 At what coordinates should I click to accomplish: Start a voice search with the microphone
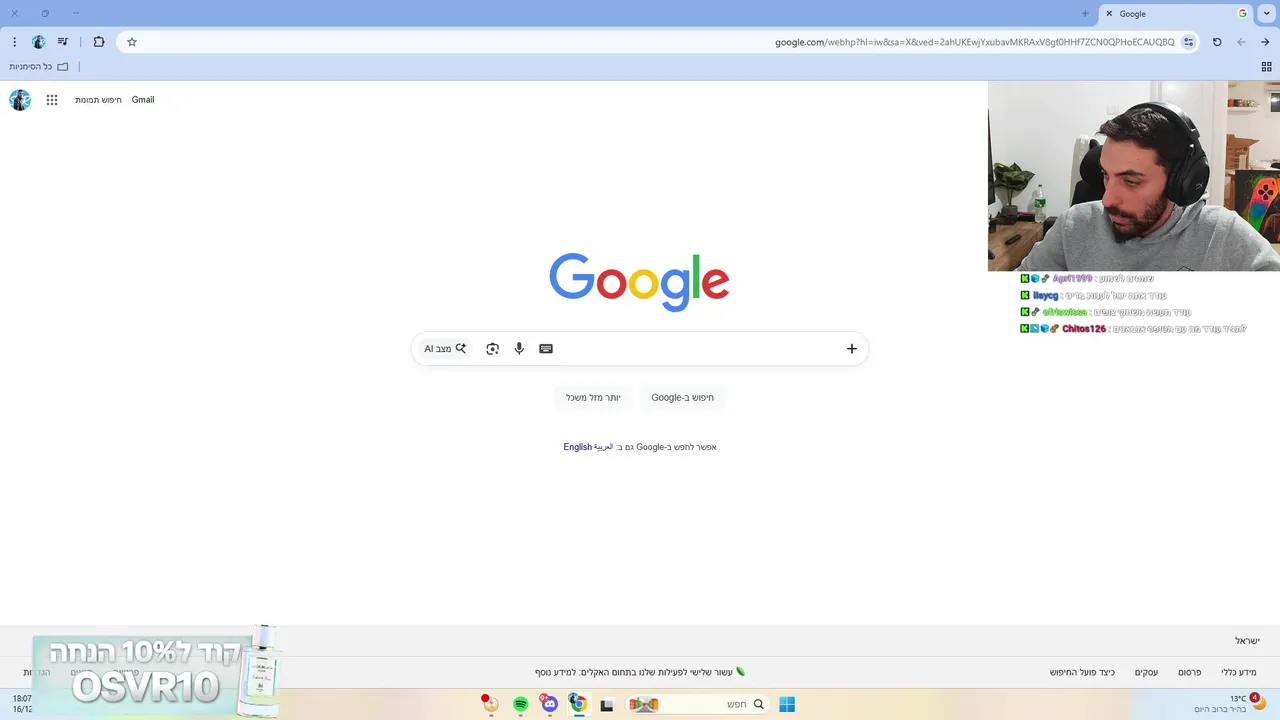[x=519, y=349]
